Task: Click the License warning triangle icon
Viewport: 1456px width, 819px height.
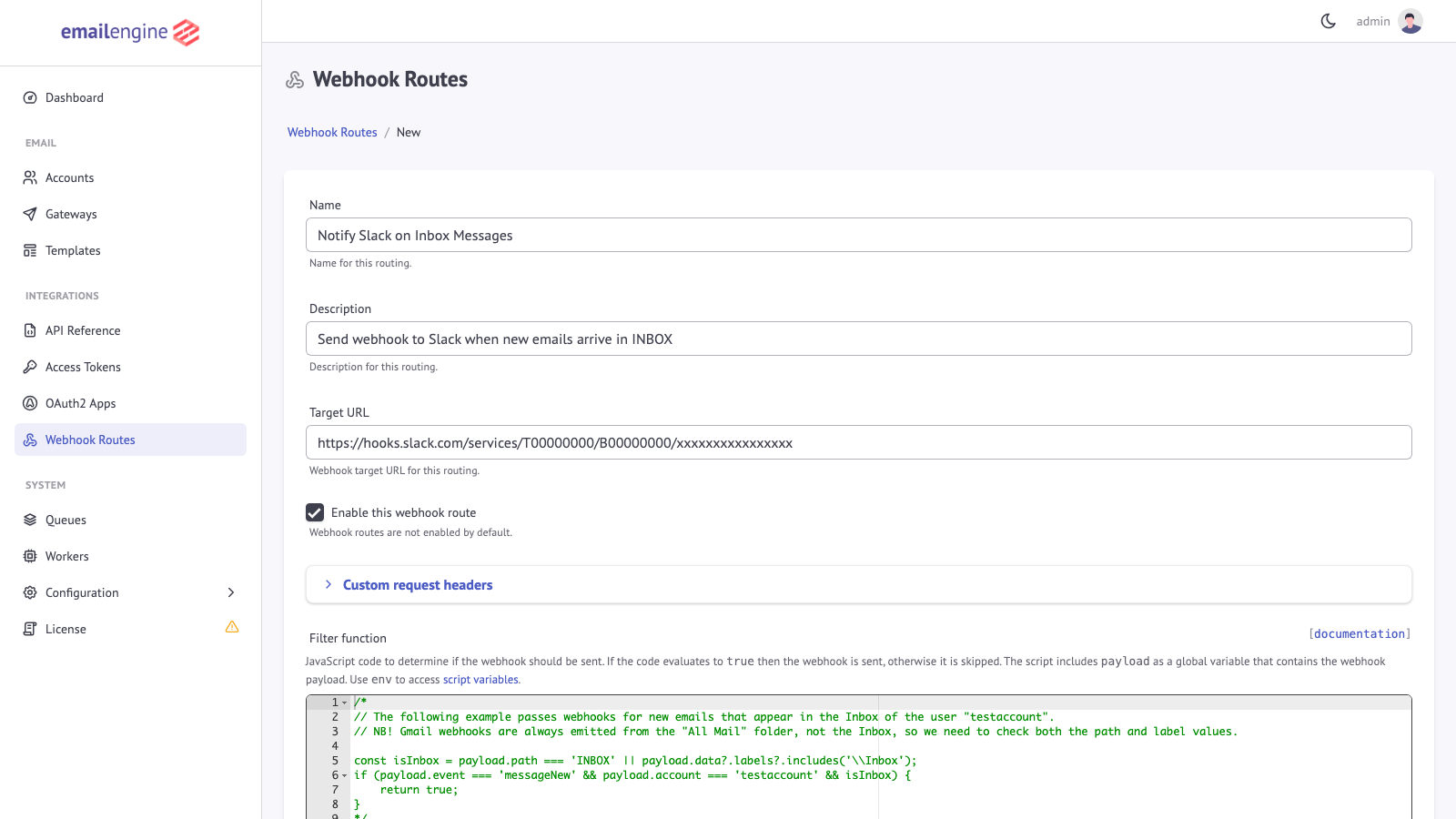Action: coord(232,627)
